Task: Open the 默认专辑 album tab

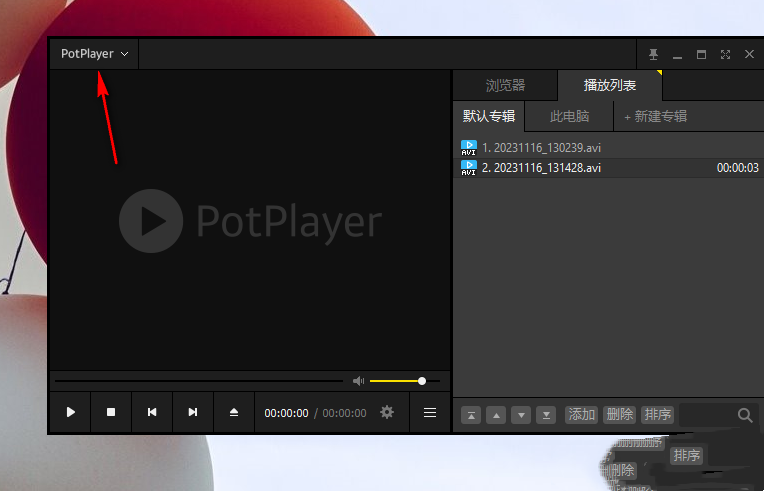Action: (x=489, y=116)
